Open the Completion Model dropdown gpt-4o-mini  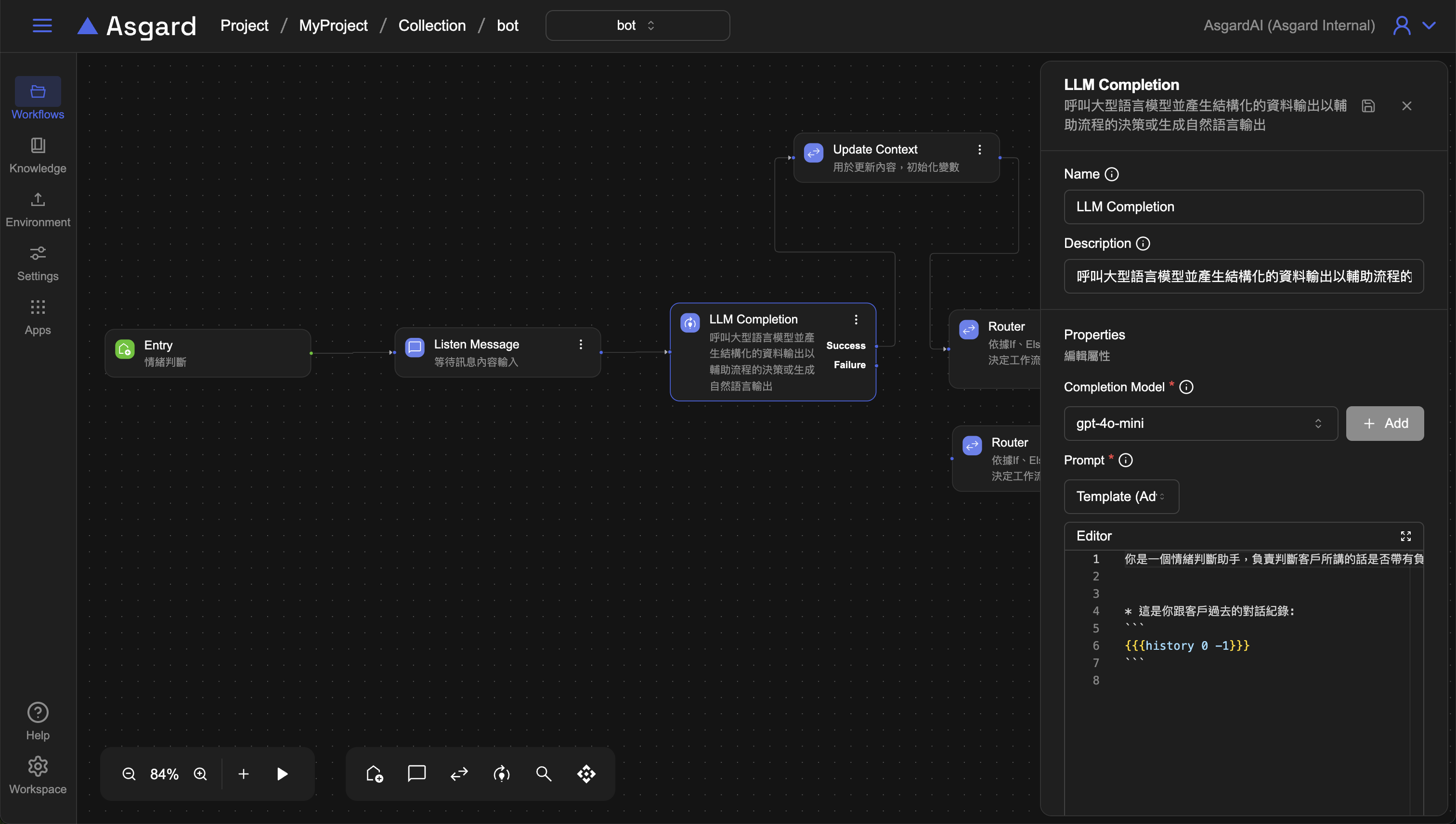(1200, 424)
